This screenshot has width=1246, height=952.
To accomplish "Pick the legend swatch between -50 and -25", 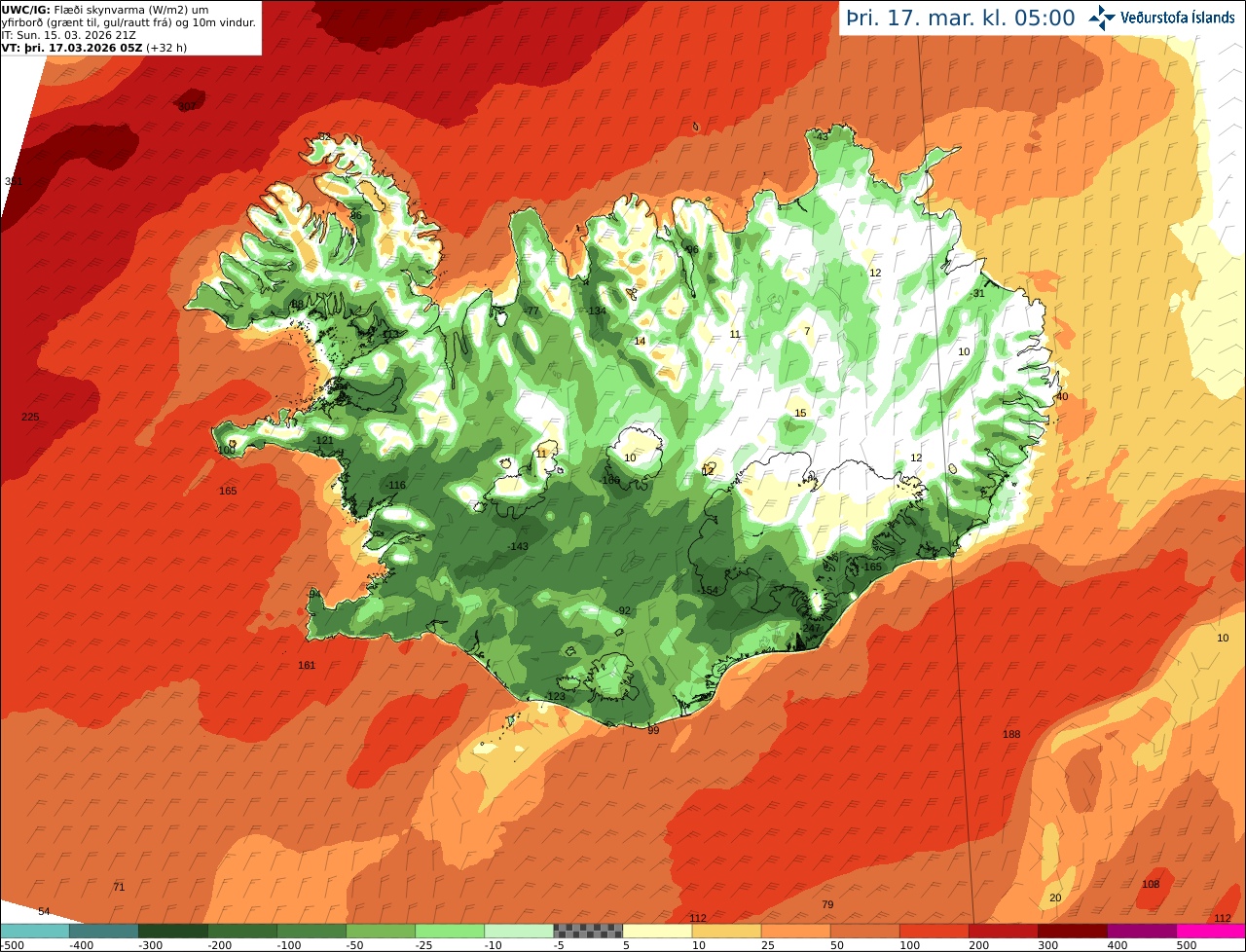I will (380, 931).
